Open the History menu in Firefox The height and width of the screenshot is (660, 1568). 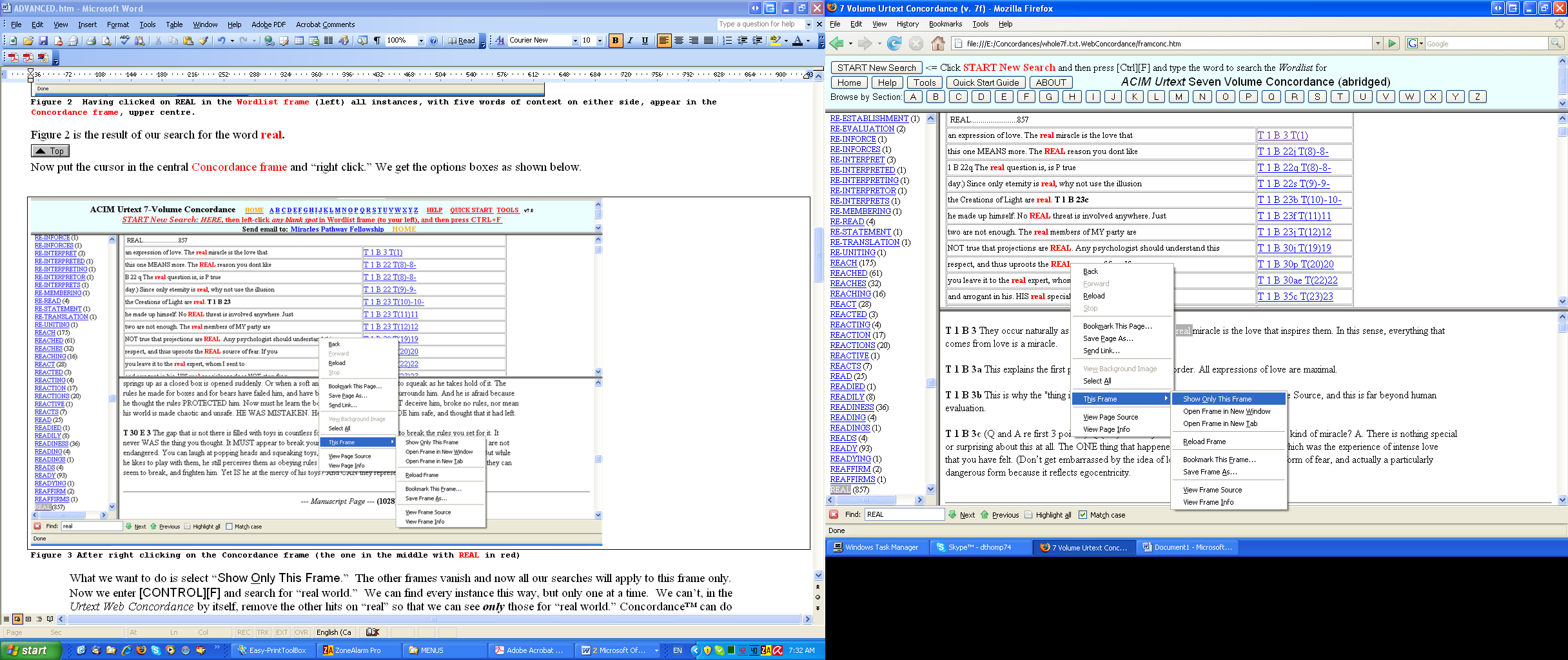pyautogui.click(x=907, y=24)
